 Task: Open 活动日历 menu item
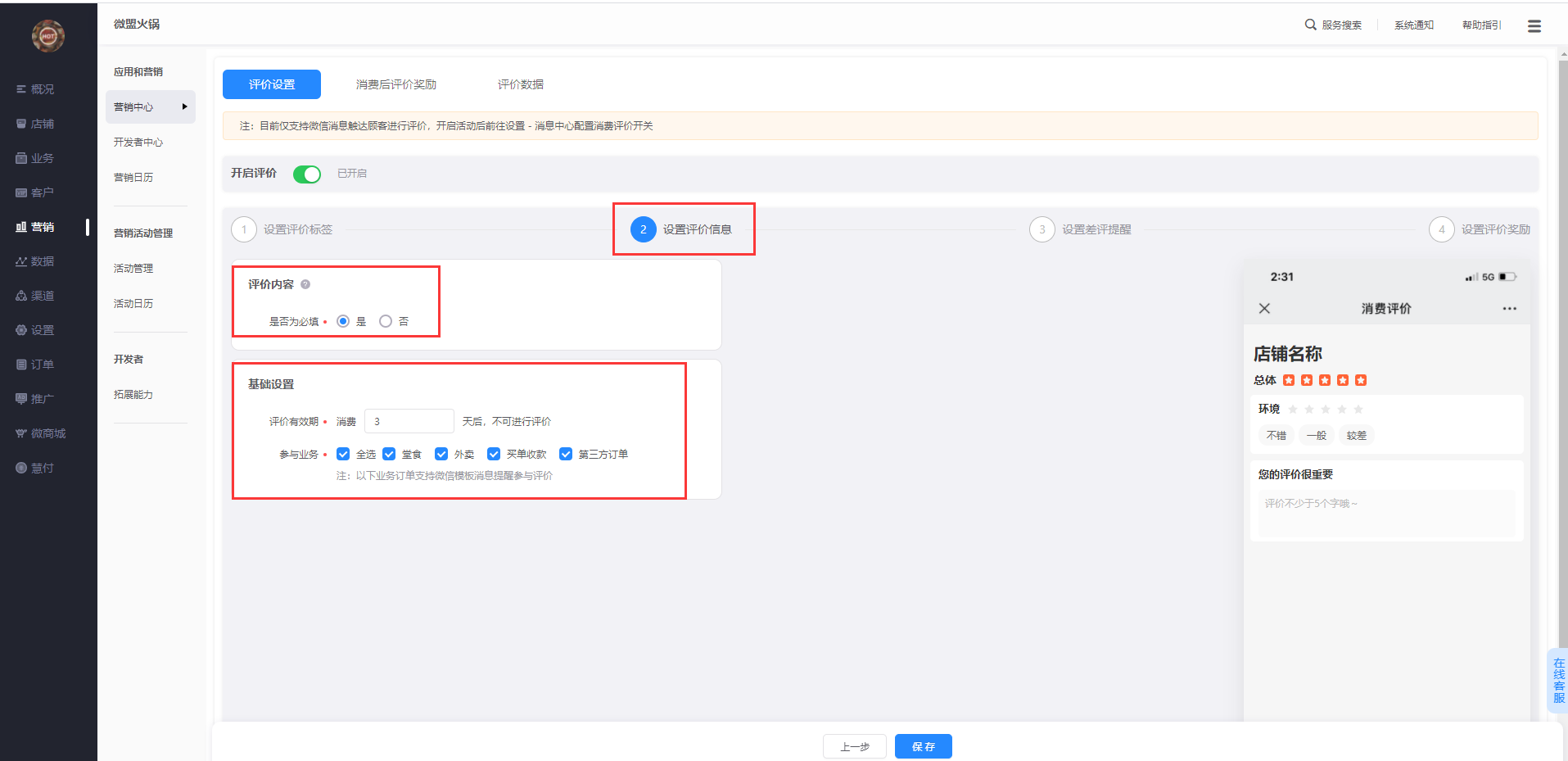pyautogui.click(x=133, y=304)
